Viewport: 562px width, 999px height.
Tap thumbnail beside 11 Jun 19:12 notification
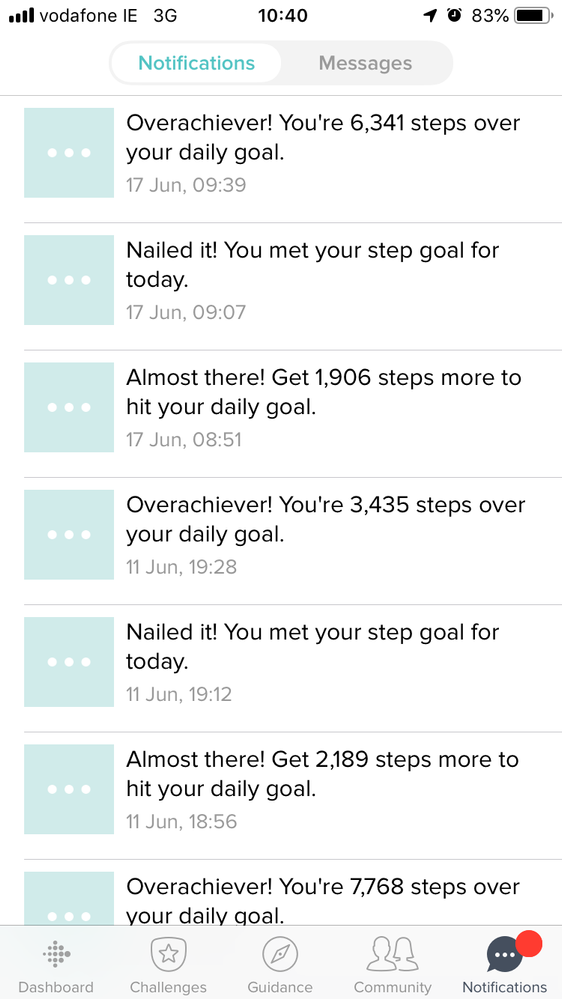(69, 662)
